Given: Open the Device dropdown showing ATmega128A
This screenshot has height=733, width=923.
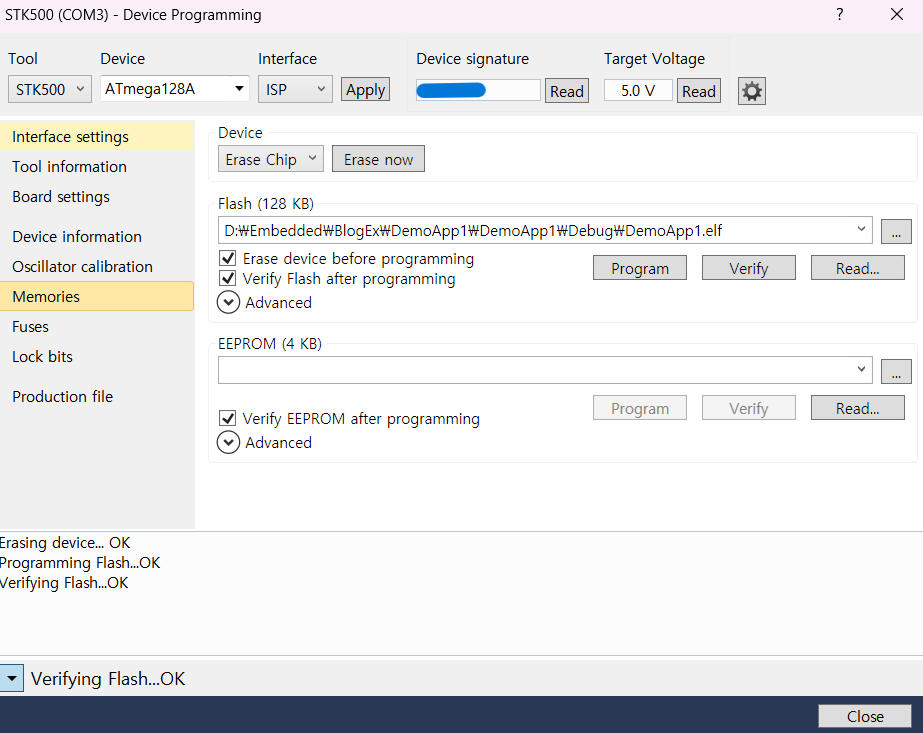Looking at the screenshot, I should [x=175, y=89].
